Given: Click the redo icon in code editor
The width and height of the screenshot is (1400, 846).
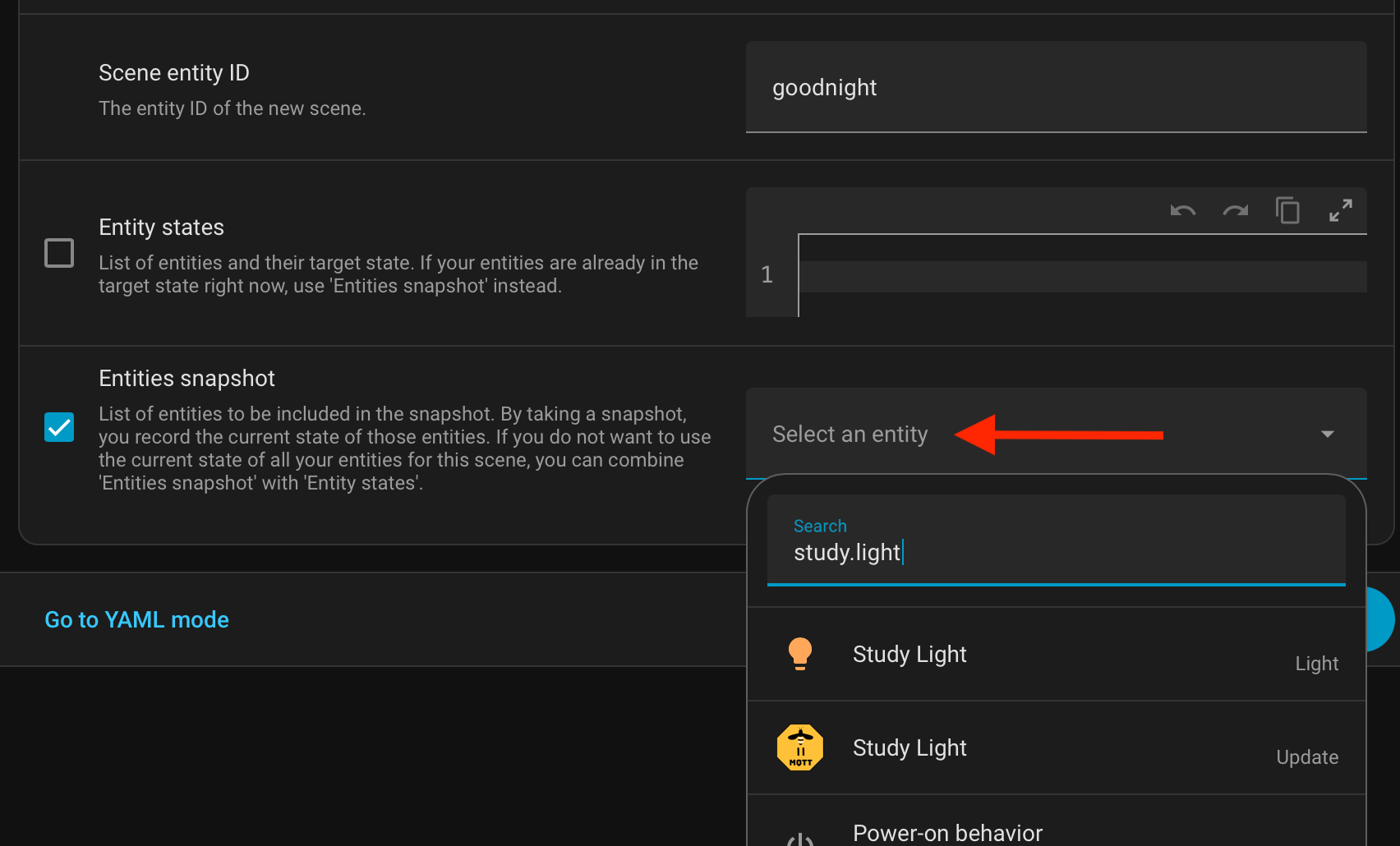Looking at the screenshot, I should [x=1235, y=211].
